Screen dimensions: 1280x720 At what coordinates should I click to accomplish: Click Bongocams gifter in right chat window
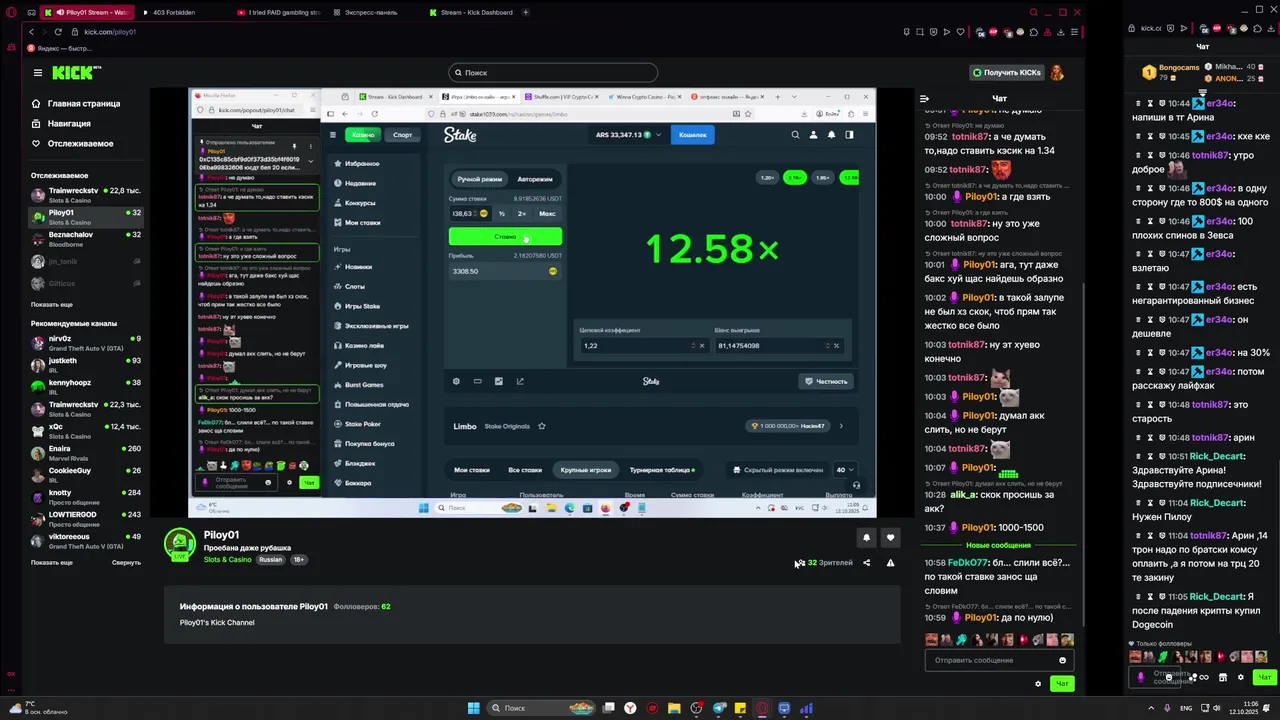1170,67
